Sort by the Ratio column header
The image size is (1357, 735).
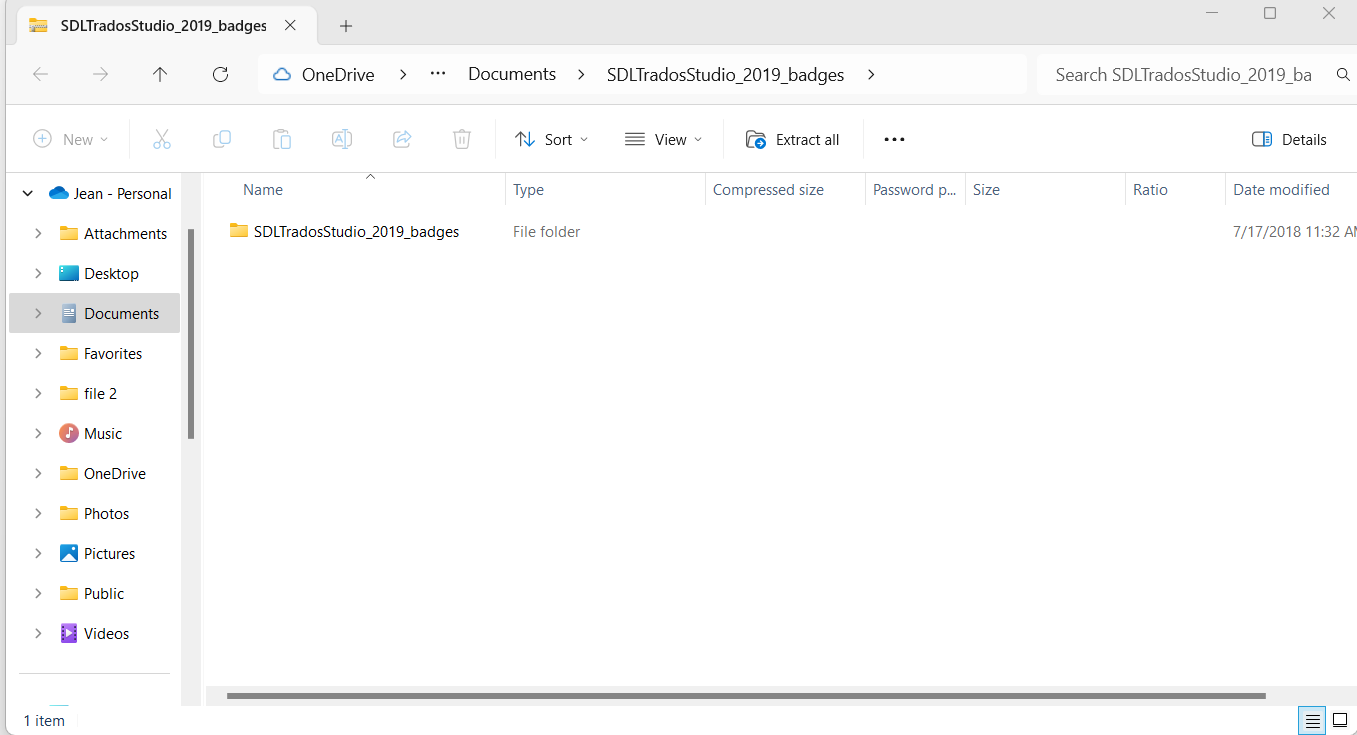tap(1150, 189)
